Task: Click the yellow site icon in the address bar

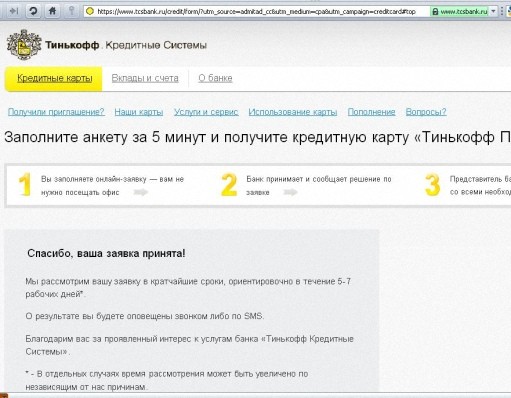Action: [90, 11]
